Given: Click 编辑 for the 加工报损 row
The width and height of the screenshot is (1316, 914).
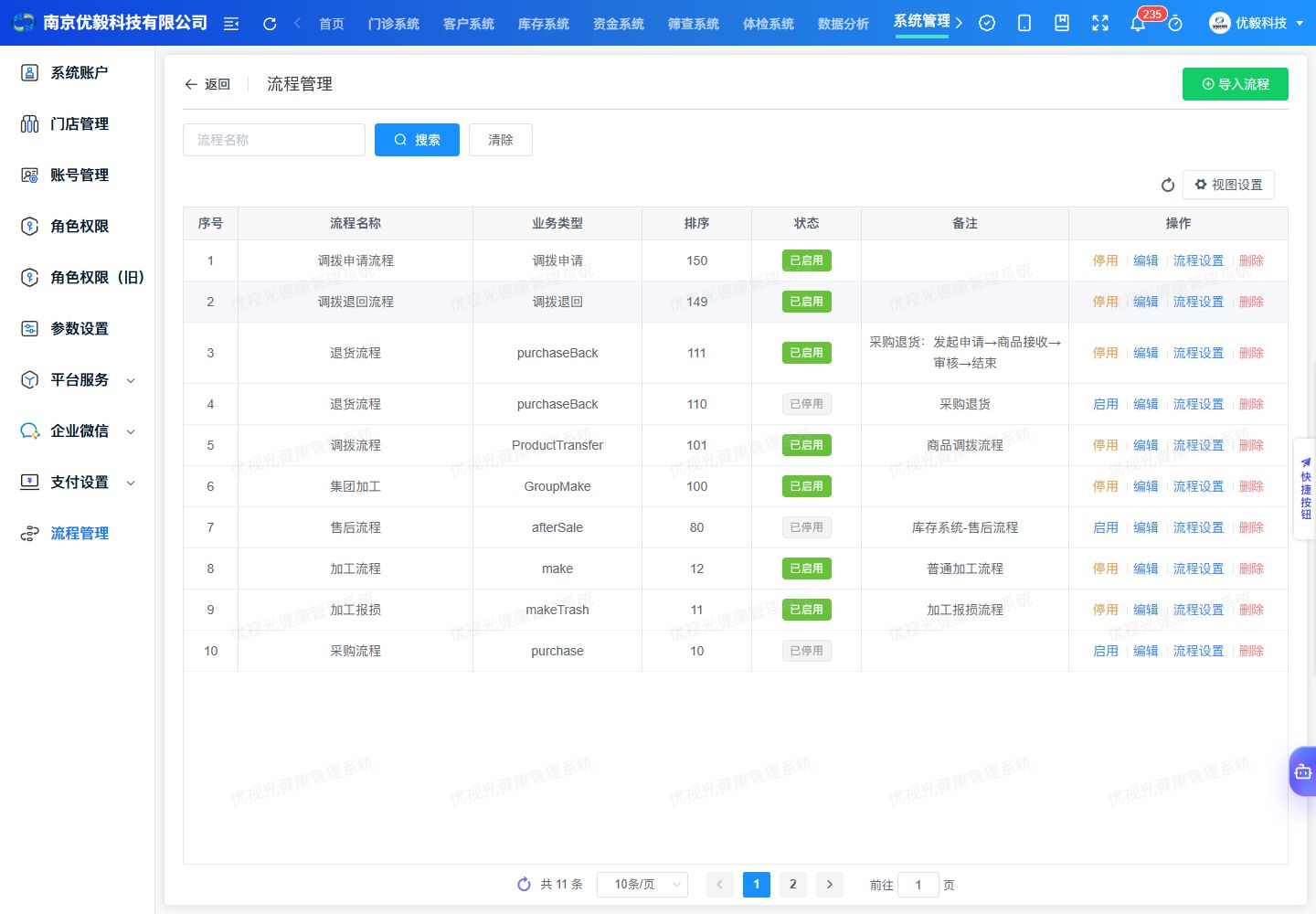Looking at the screenshot, I should click(x=1146, y=610).
